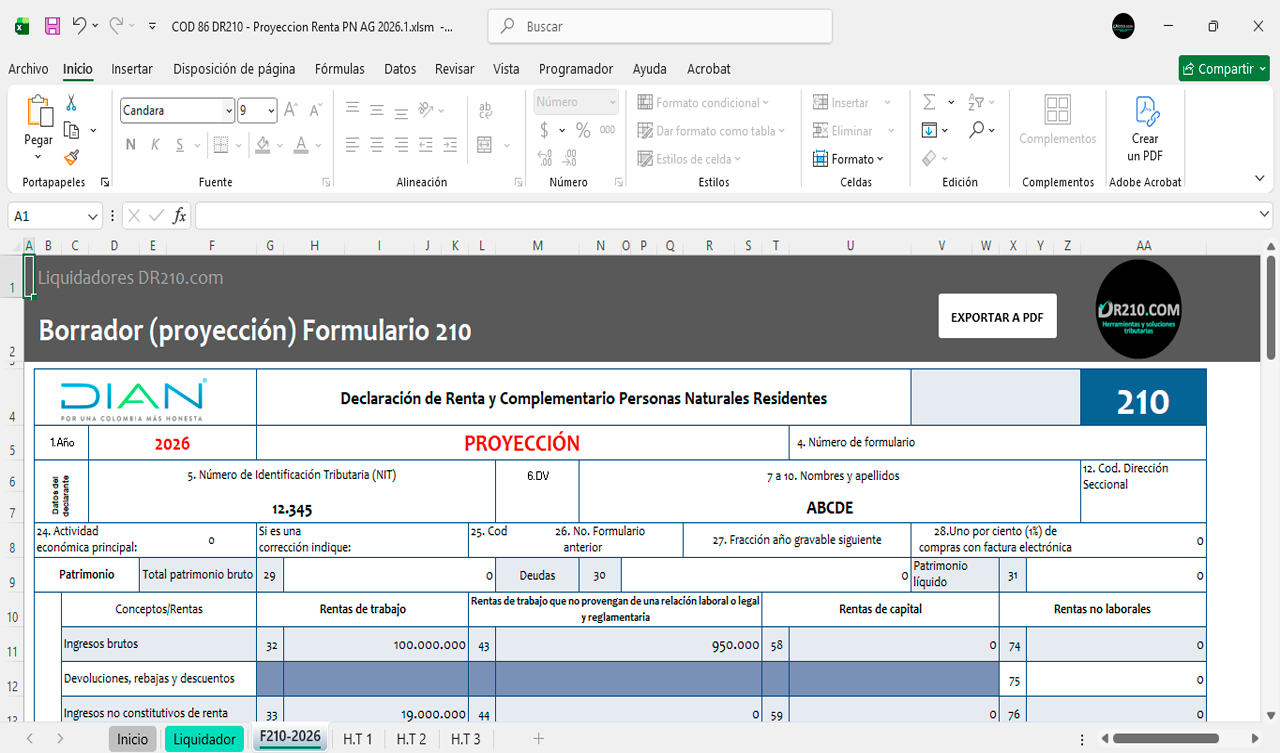The image size is (1280, 753).
Task: Click the Undo arrow icon
Action: click(80, 27)
